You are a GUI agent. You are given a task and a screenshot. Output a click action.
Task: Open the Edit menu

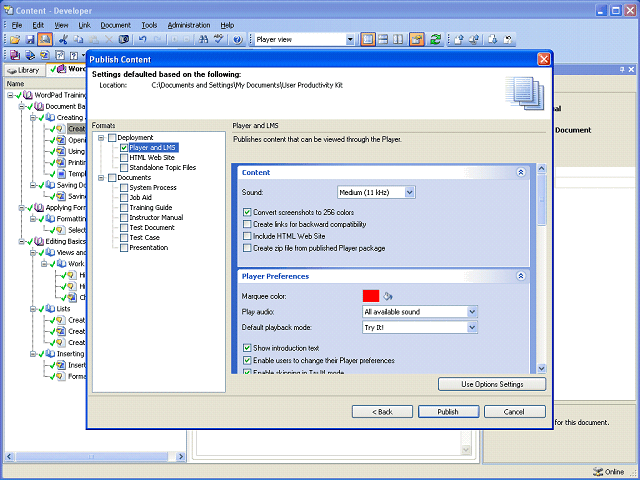point(38,25)
